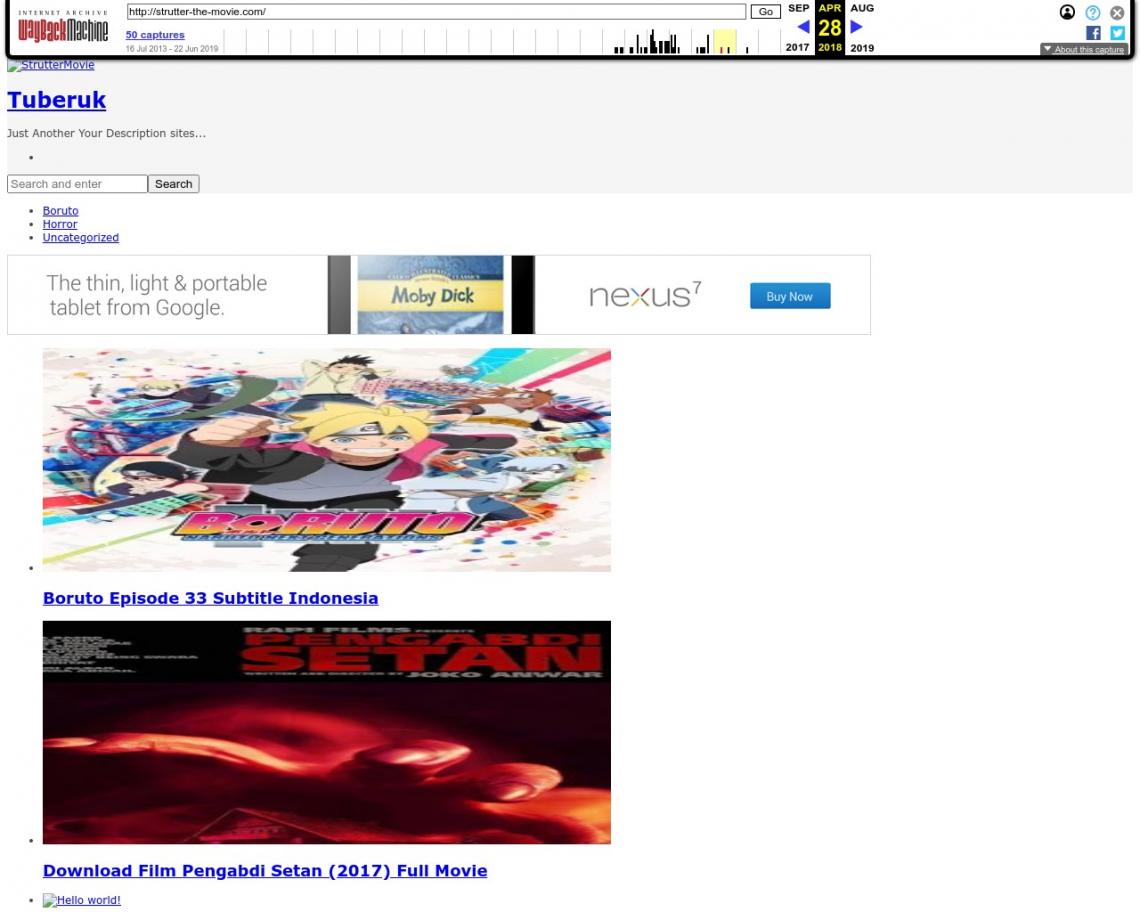Screen dimensions: 1140x912
Task: Open the broken StrutterMovie logo image link
Action: (51, 65)
